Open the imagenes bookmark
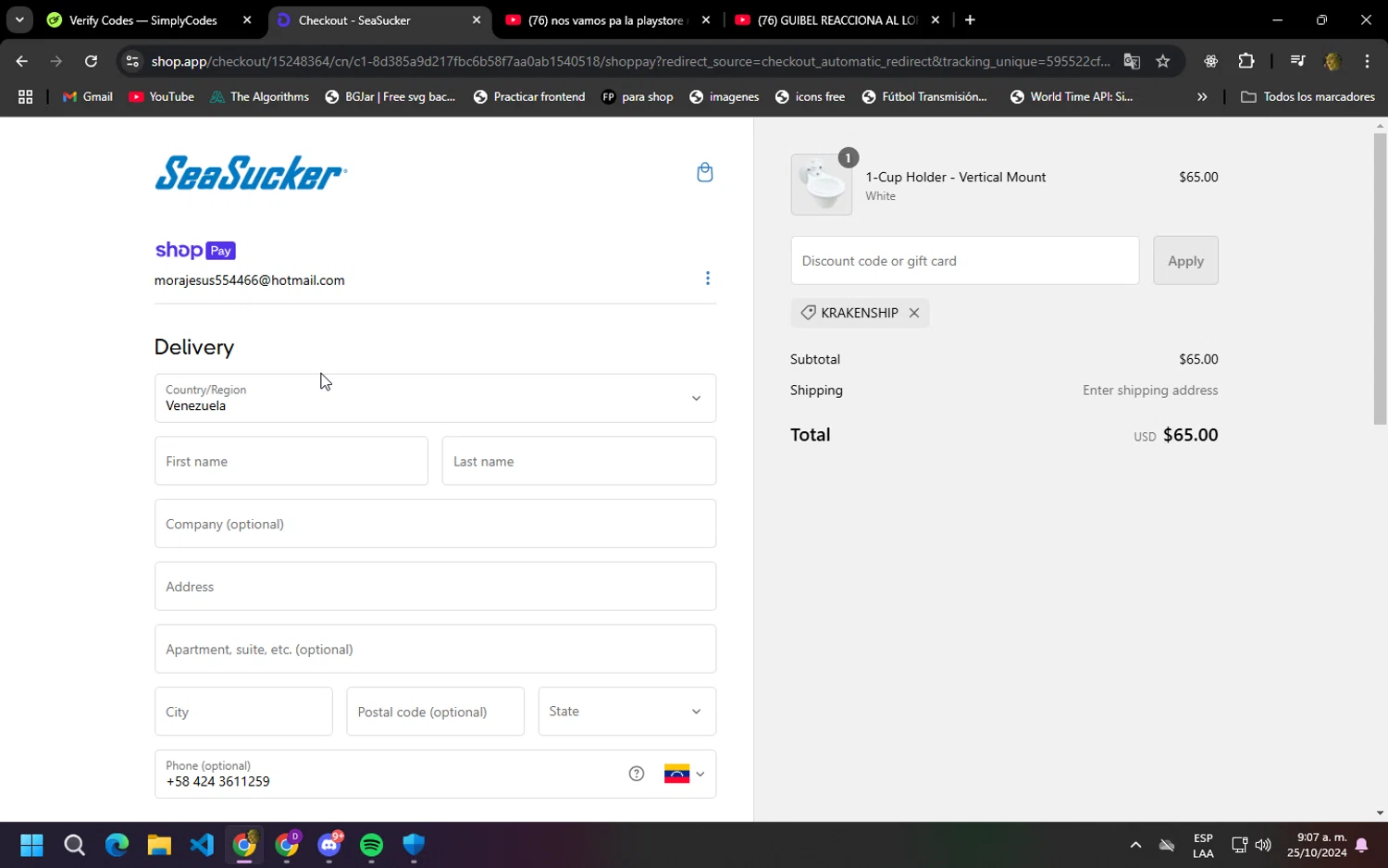The height and width of the screenshot is (868, 1388). click(x=725, y=96)
